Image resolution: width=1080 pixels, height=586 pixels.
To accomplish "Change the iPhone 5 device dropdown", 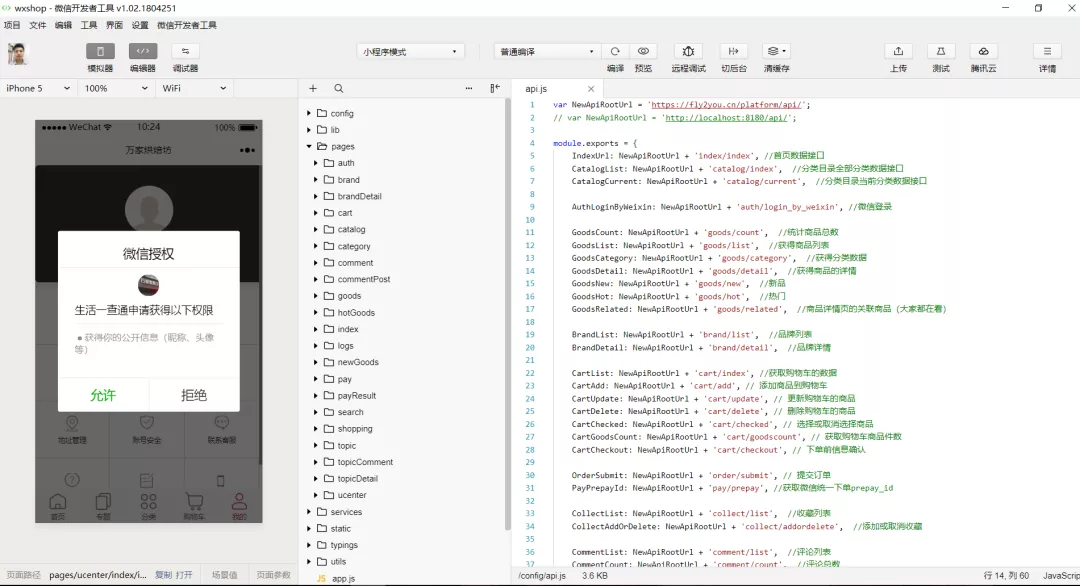I will (35, 88).
